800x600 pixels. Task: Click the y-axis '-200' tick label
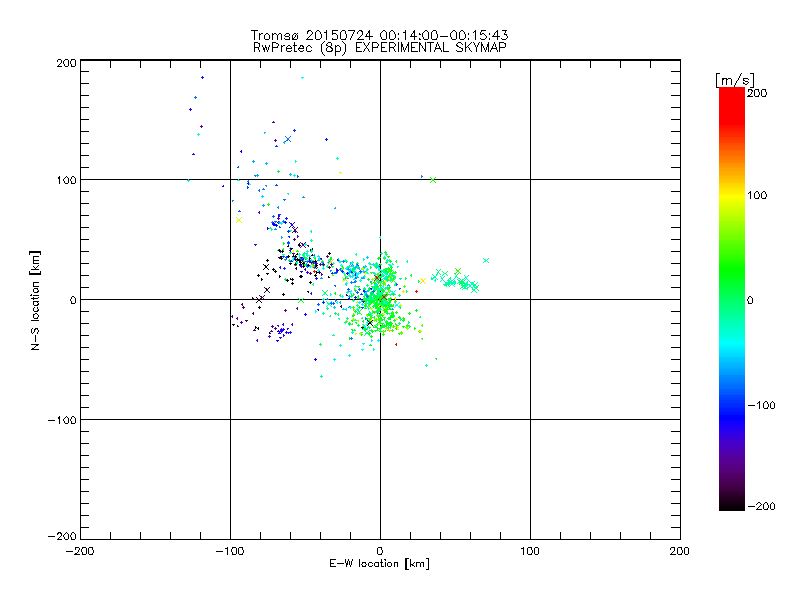[62, 536]
